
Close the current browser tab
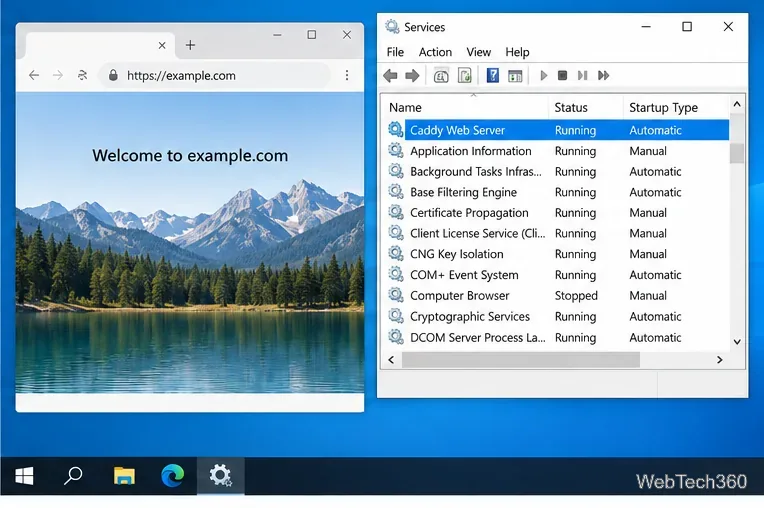162,45
